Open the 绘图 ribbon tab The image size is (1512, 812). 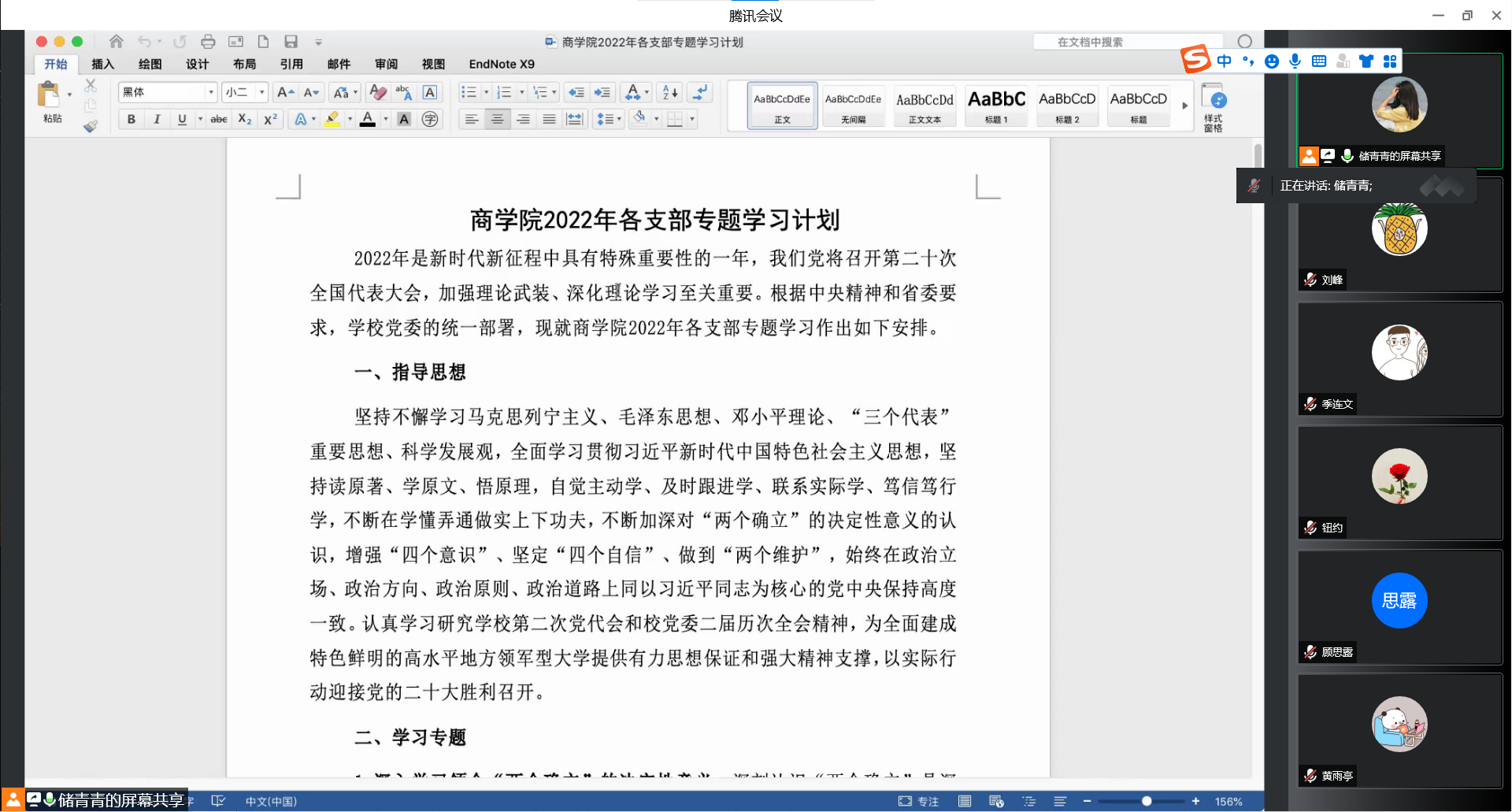click(150, 64)
